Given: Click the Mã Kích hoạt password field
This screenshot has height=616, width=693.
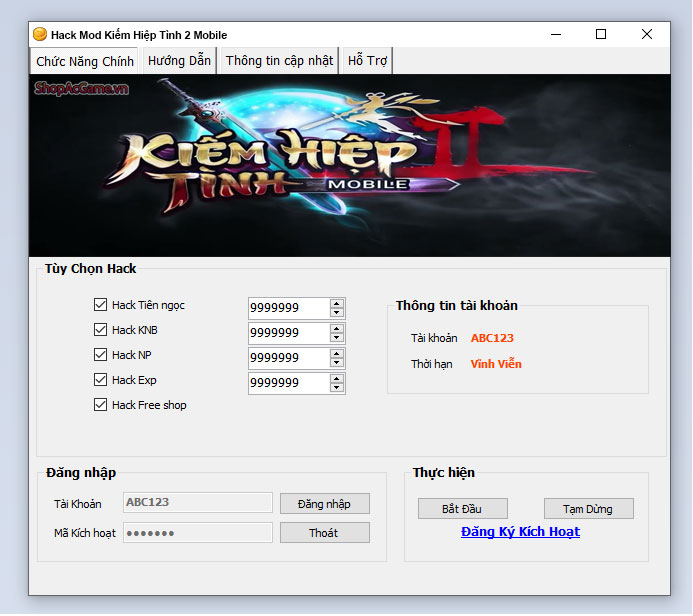Looking at the screenshot, I should point(198,533).
